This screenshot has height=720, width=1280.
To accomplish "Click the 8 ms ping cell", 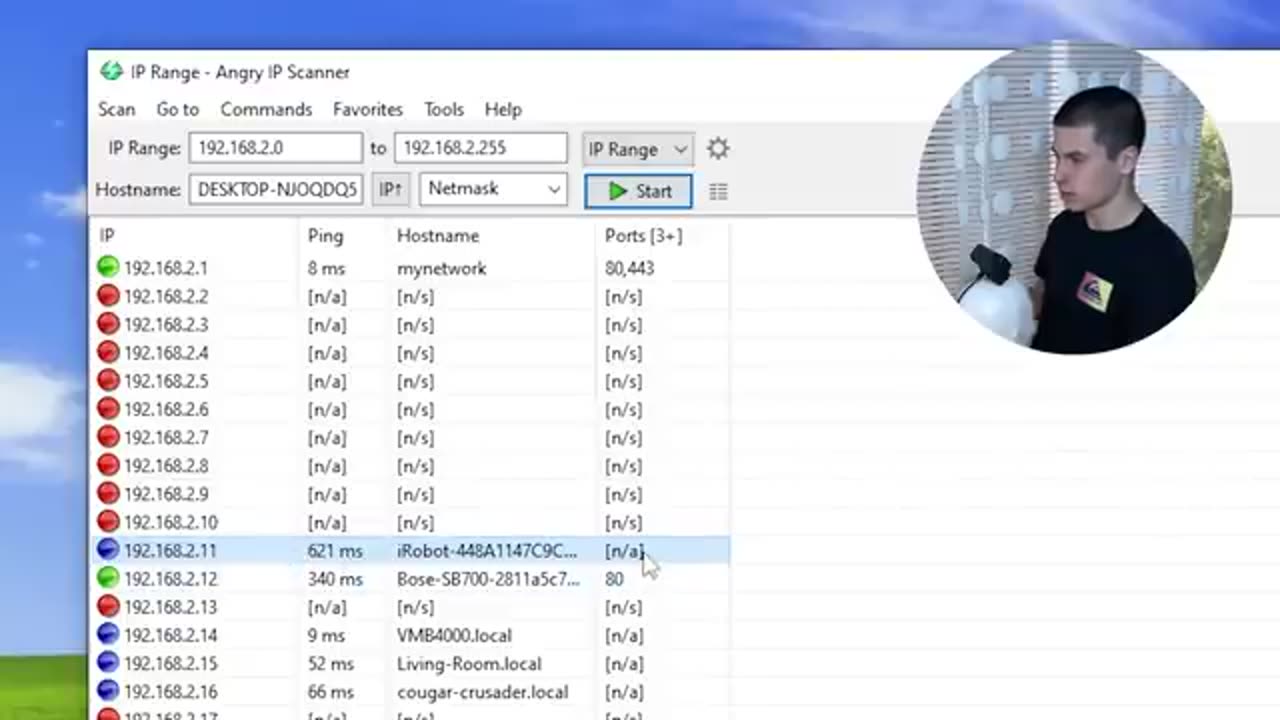I will point(326,268).
